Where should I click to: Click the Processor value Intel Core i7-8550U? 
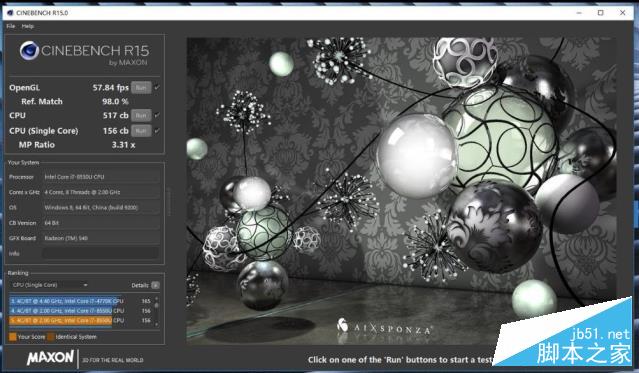(x=100, y=177)
